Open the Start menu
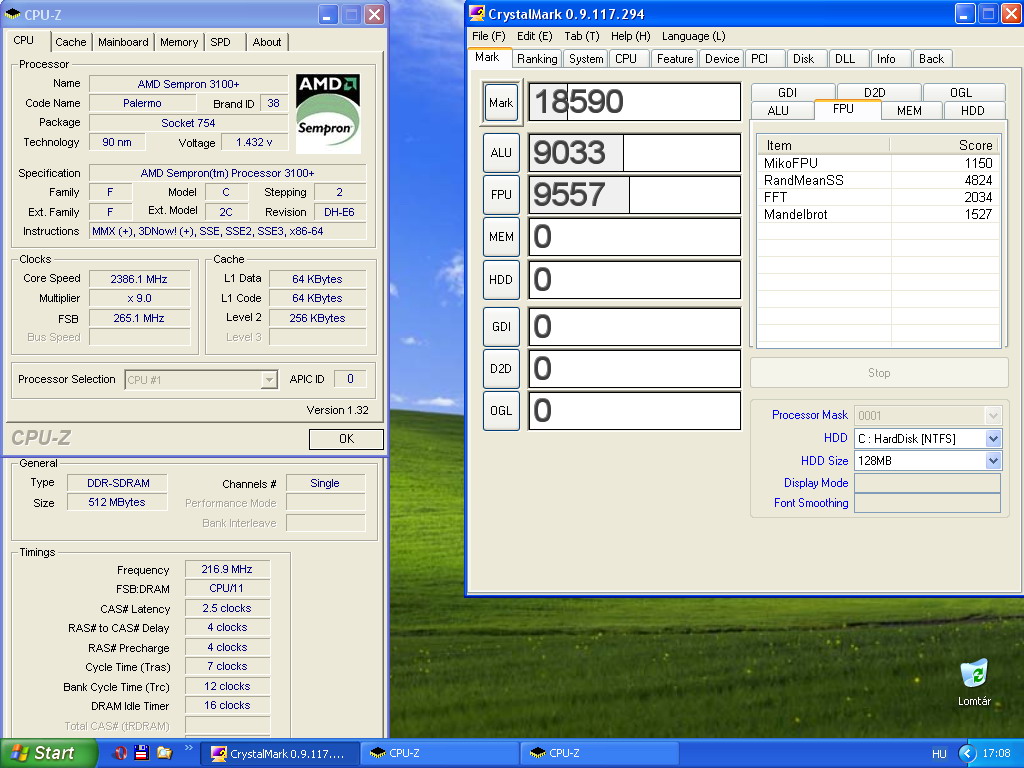 48,753
